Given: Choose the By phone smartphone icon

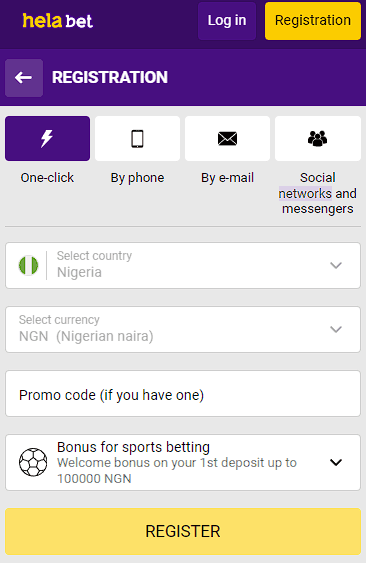Looking at the screenshot, I should pos(137,139).
